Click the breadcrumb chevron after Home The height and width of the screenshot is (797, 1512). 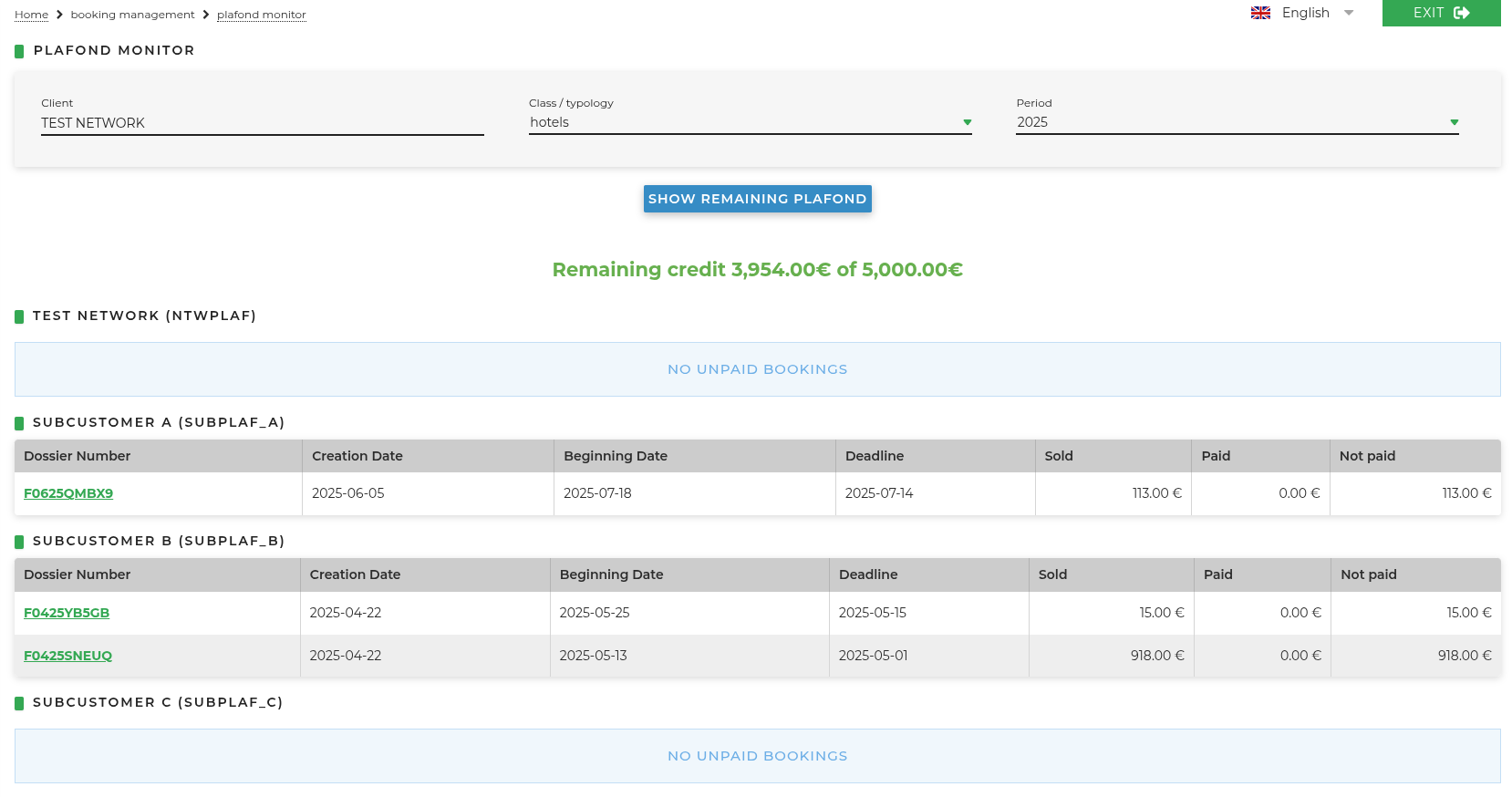coord(59,15)
